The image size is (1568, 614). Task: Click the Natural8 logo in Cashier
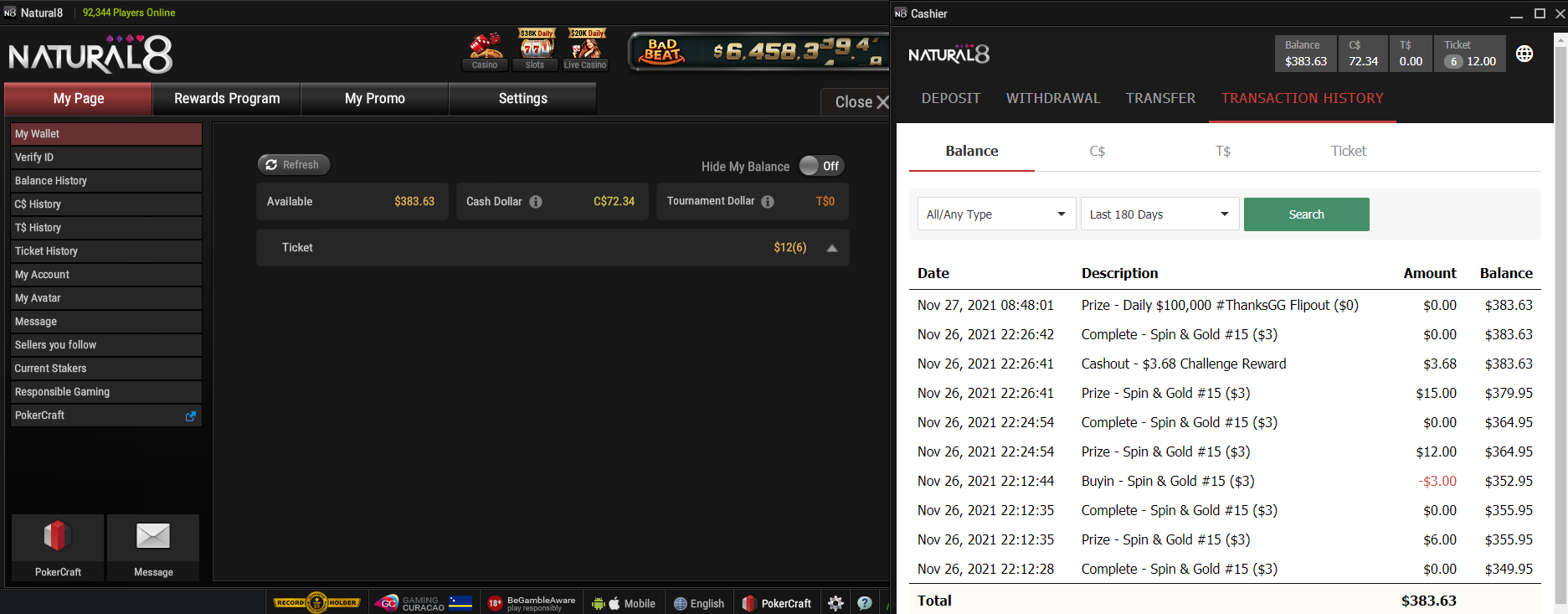[x=949, y=54]
